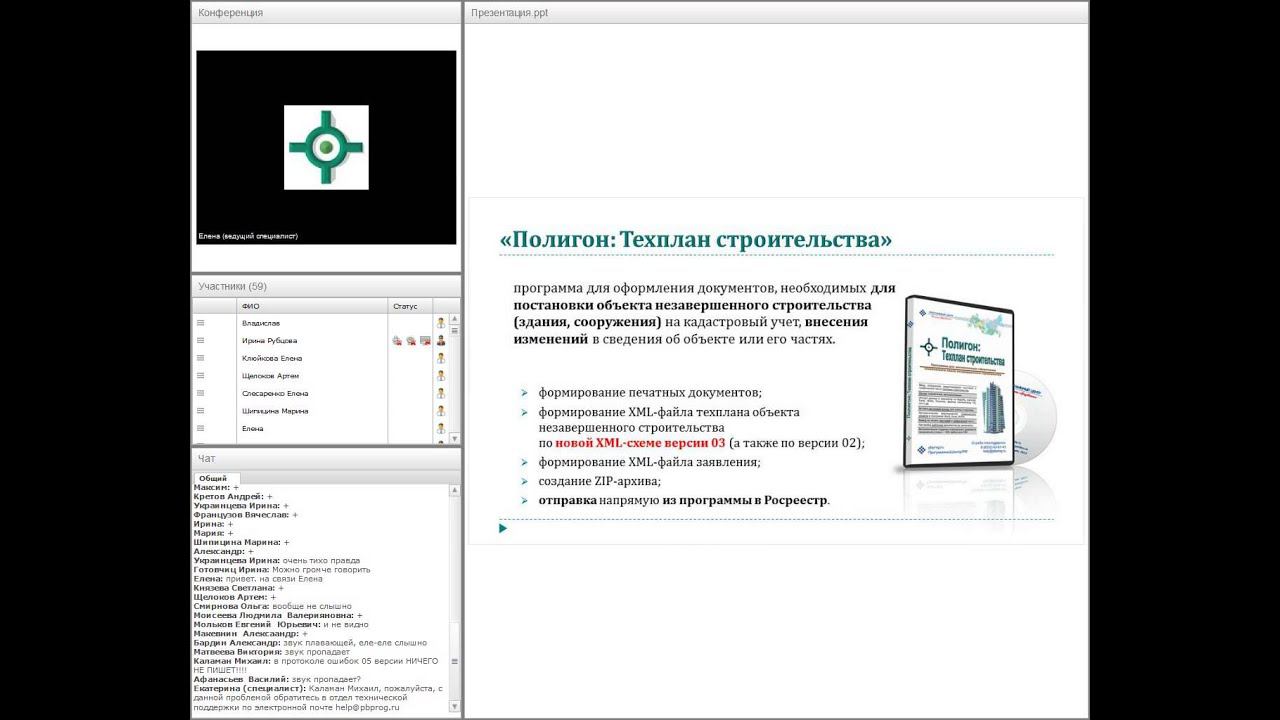
Task: Click the Участники (59) panel title
Action: click(232, 286)
